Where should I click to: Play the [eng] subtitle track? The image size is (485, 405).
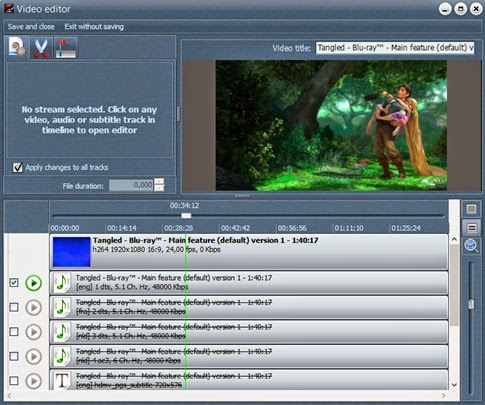(34, 381)
